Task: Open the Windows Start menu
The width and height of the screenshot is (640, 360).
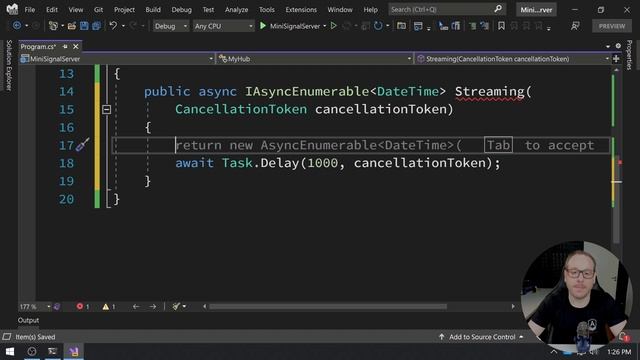Action: click(x=9, y=351)
